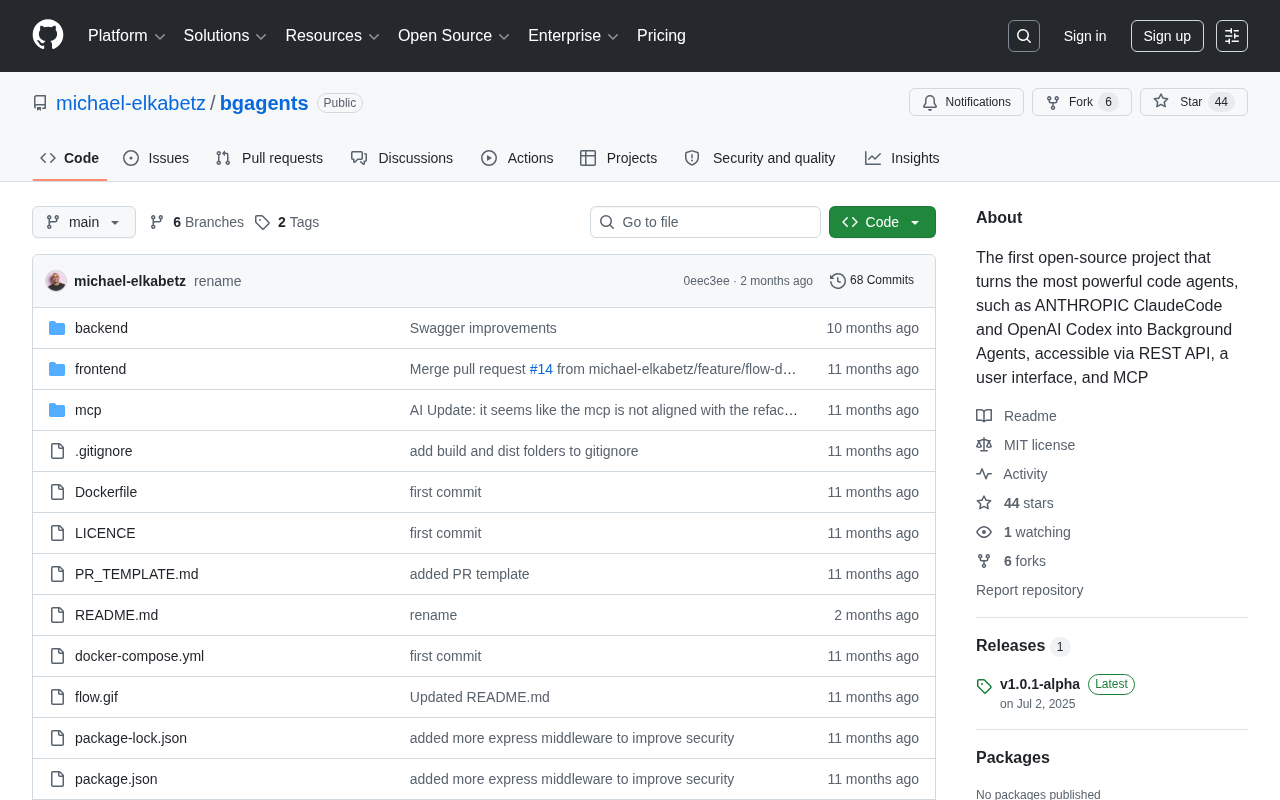Screen dimensions: 1280x800
Task: Open commit hash 0eec3ee
Action: (706, 281)
